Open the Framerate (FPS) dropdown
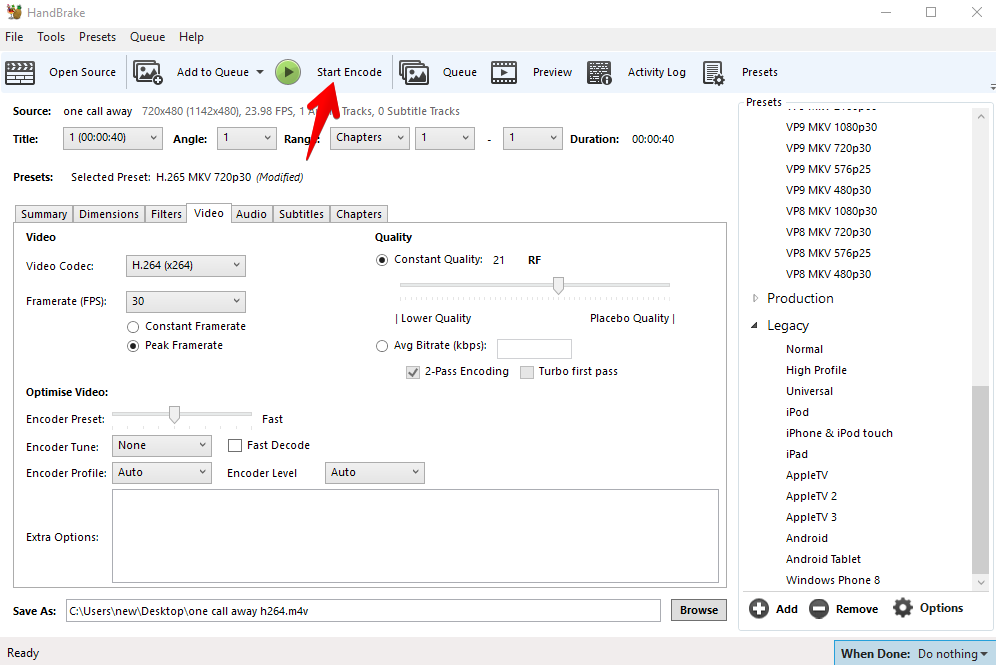The image size is (996, 665). [x=185, y=302]
